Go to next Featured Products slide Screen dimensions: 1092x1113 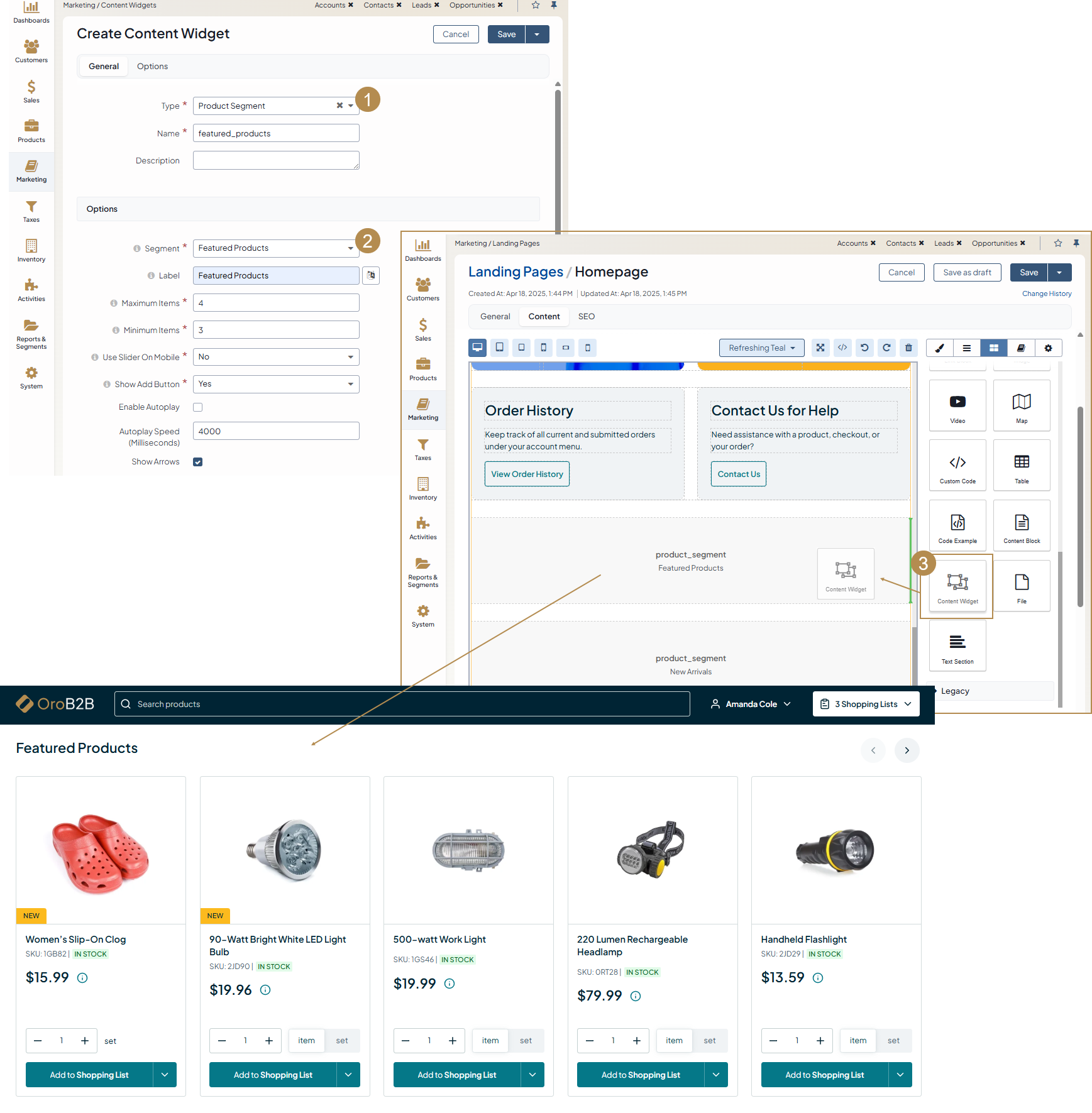(907, 750)
